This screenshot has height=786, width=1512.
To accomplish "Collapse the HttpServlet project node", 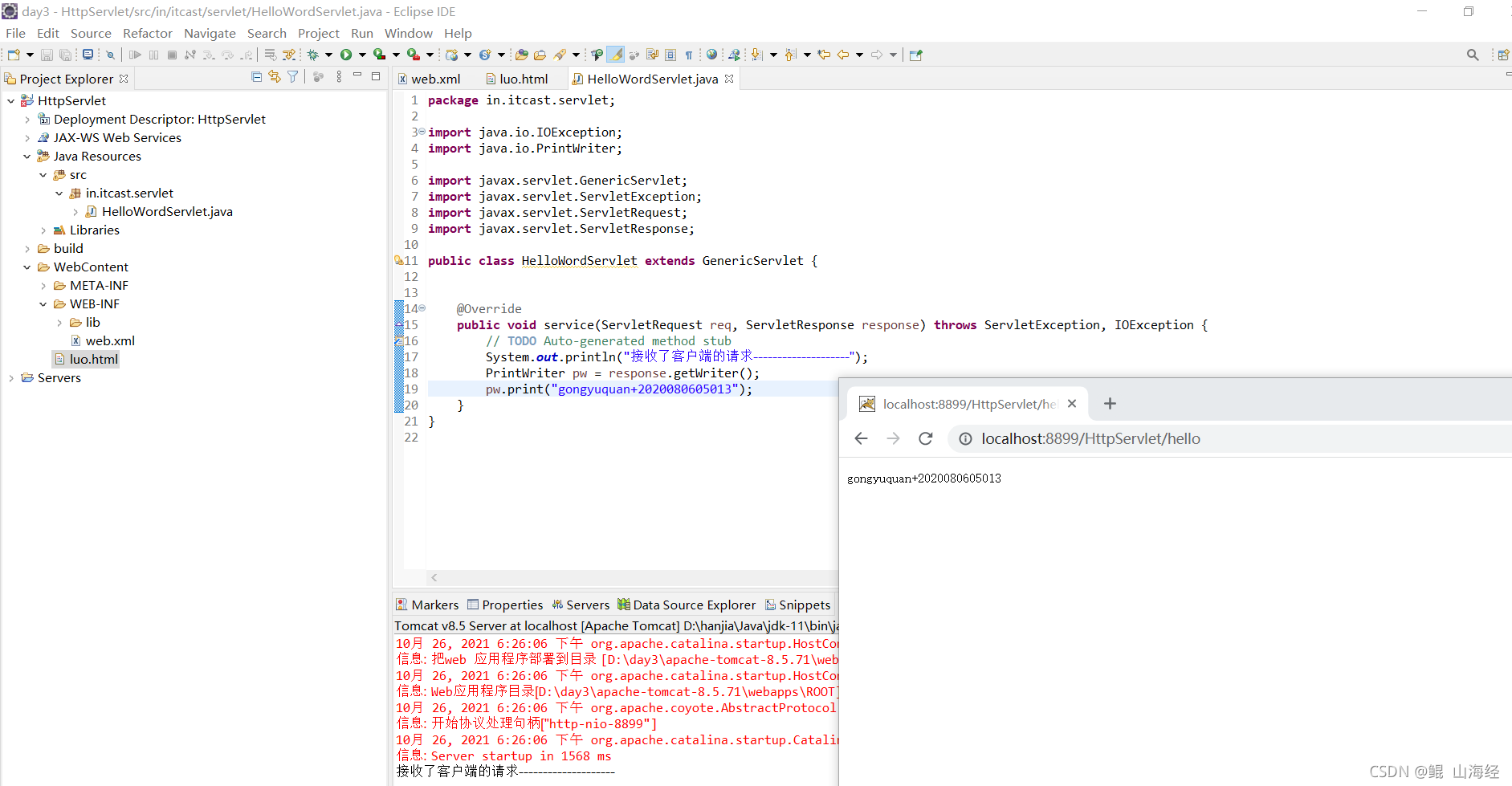I will tap(11, 101).
